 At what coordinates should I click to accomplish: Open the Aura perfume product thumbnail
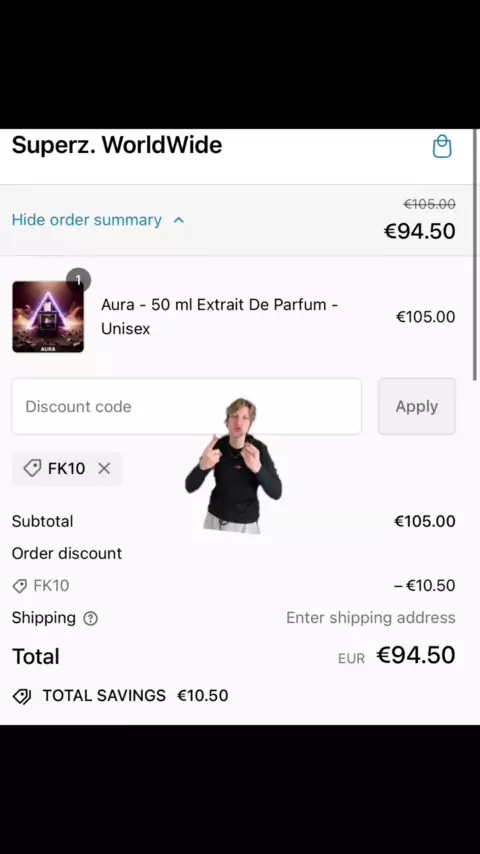(x=48, y=317)
